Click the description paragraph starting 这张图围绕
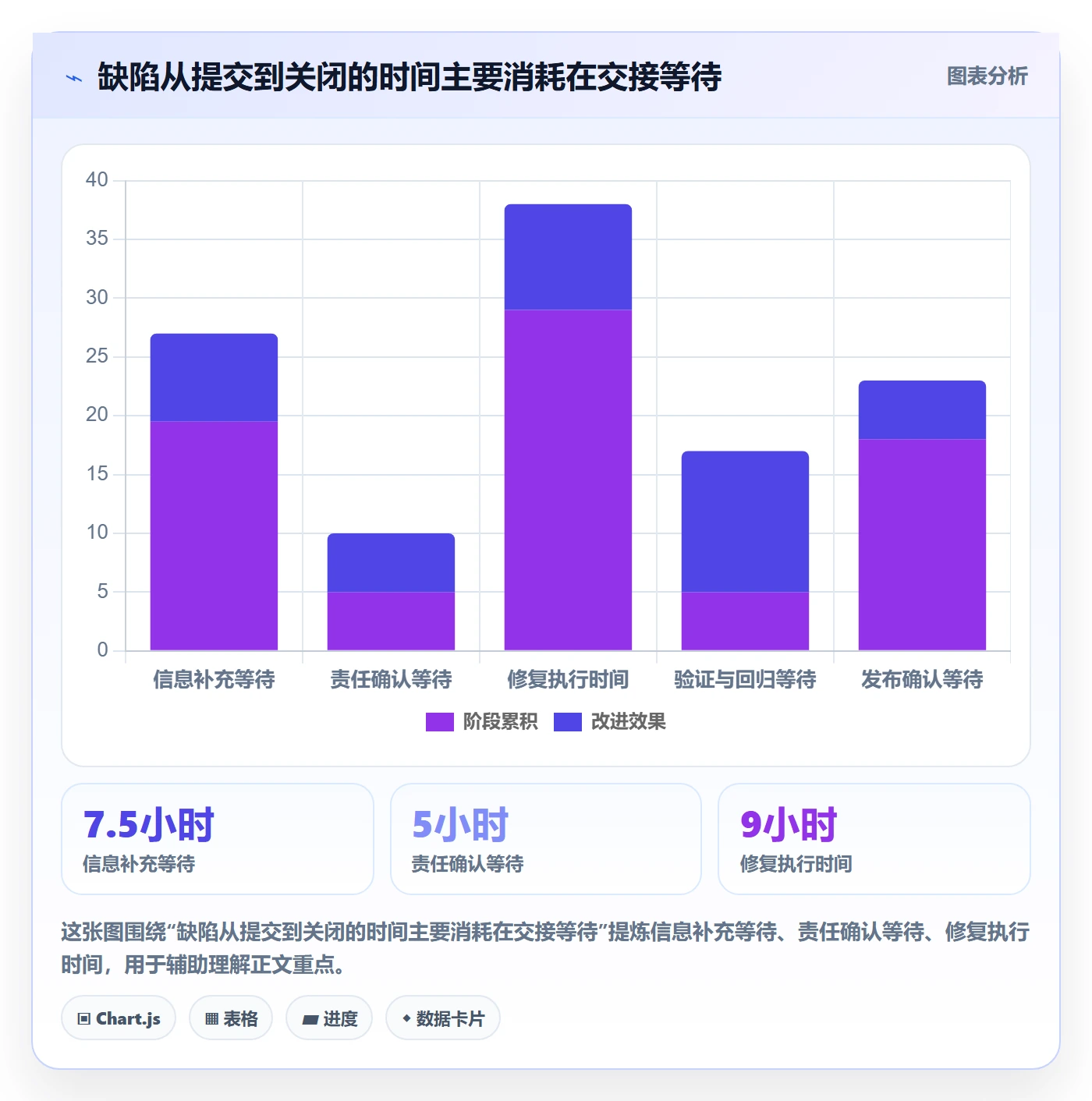The image size is (1092, 1101). [545, 948]
